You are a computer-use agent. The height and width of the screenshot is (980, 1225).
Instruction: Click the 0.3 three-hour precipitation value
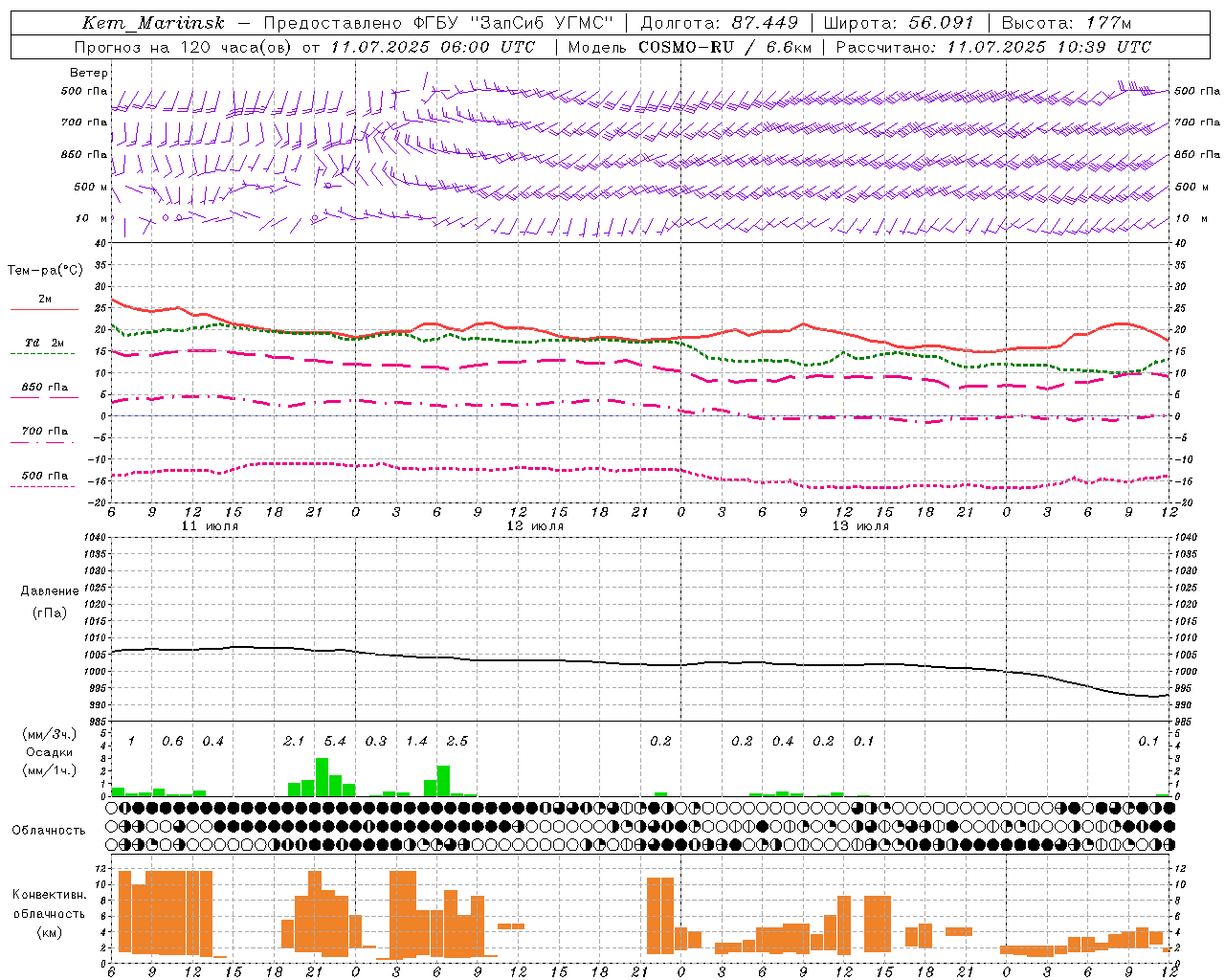[x=376, y=742]
